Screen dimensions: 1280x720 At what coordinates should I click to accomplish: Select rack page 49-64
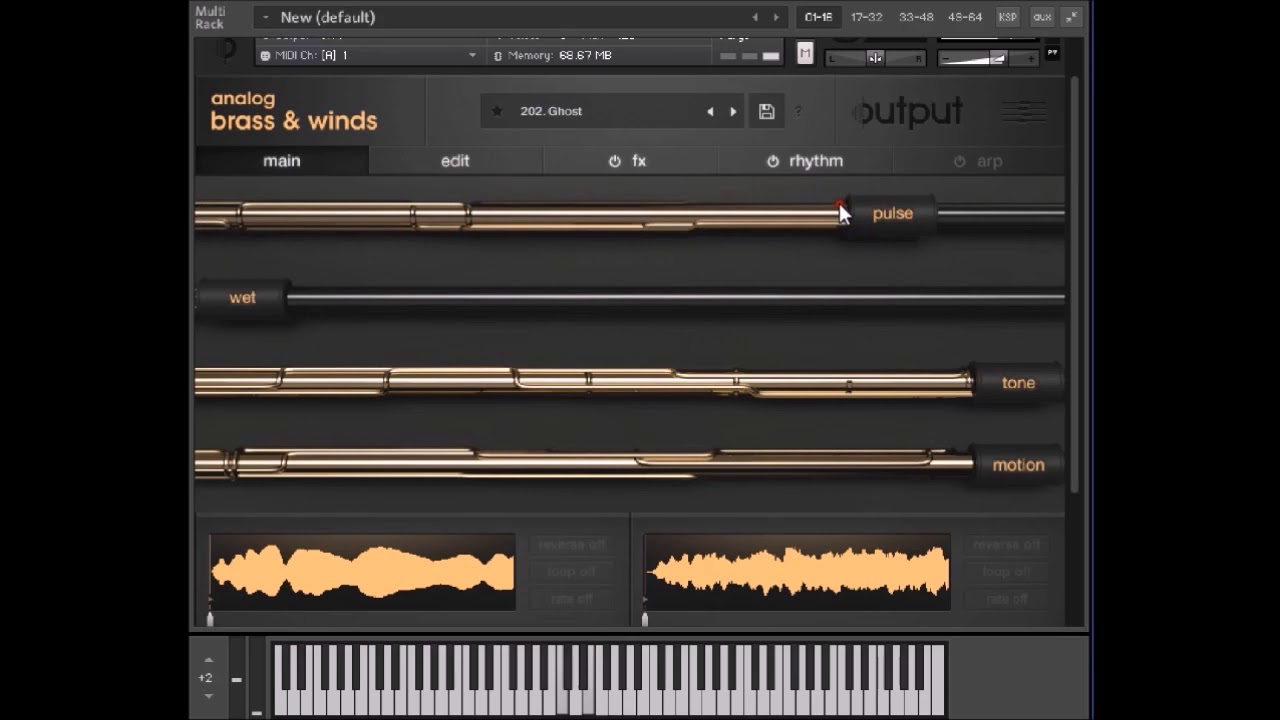point(965,17)
